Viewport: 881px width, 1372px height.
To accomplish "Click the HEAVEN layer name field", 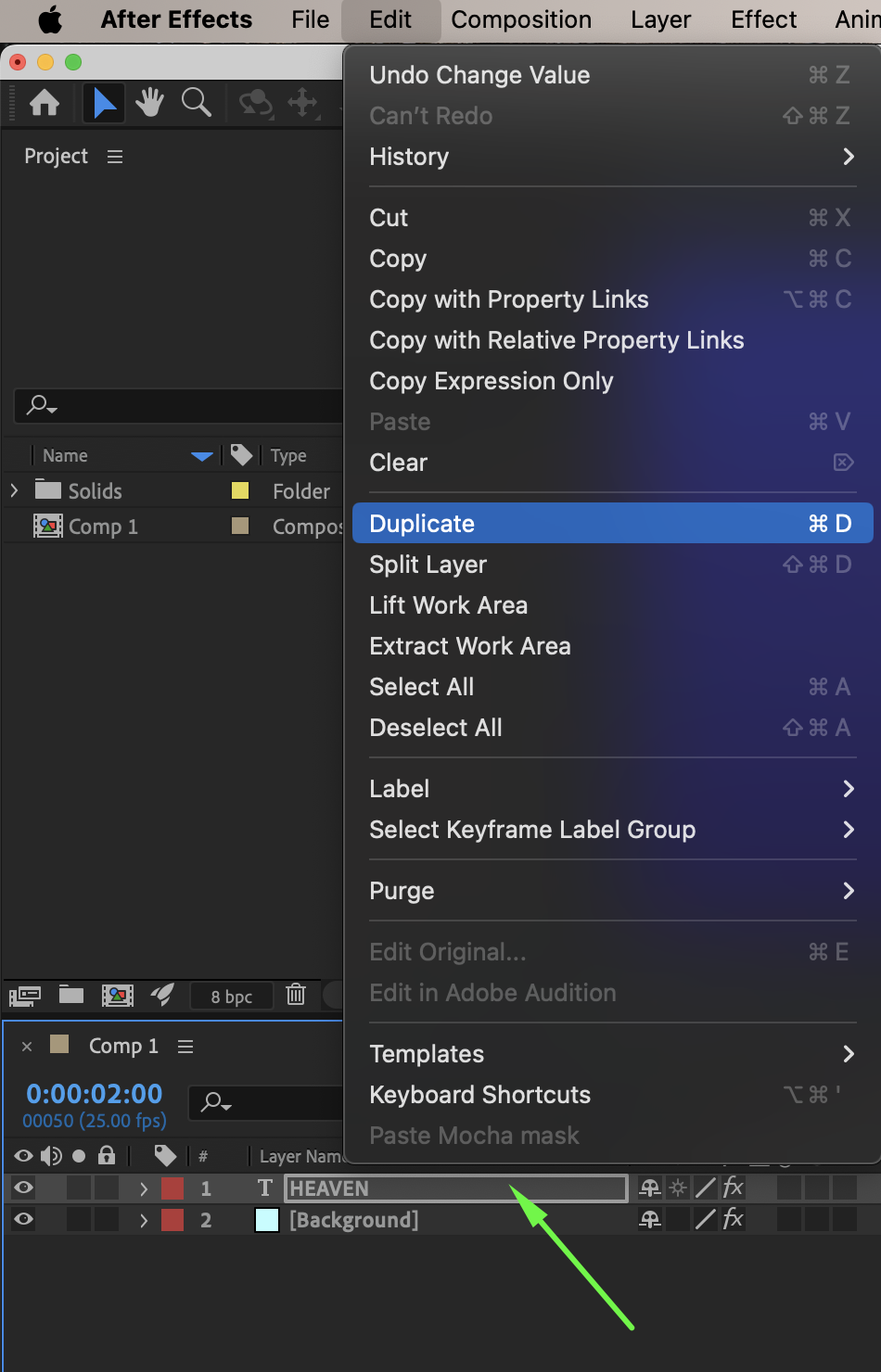I will point(455,1188).
